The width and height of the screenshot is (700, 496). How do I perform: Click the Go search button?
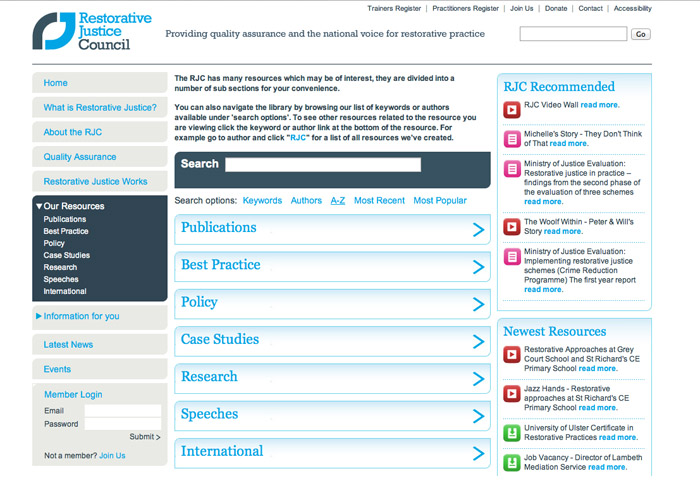641,34
